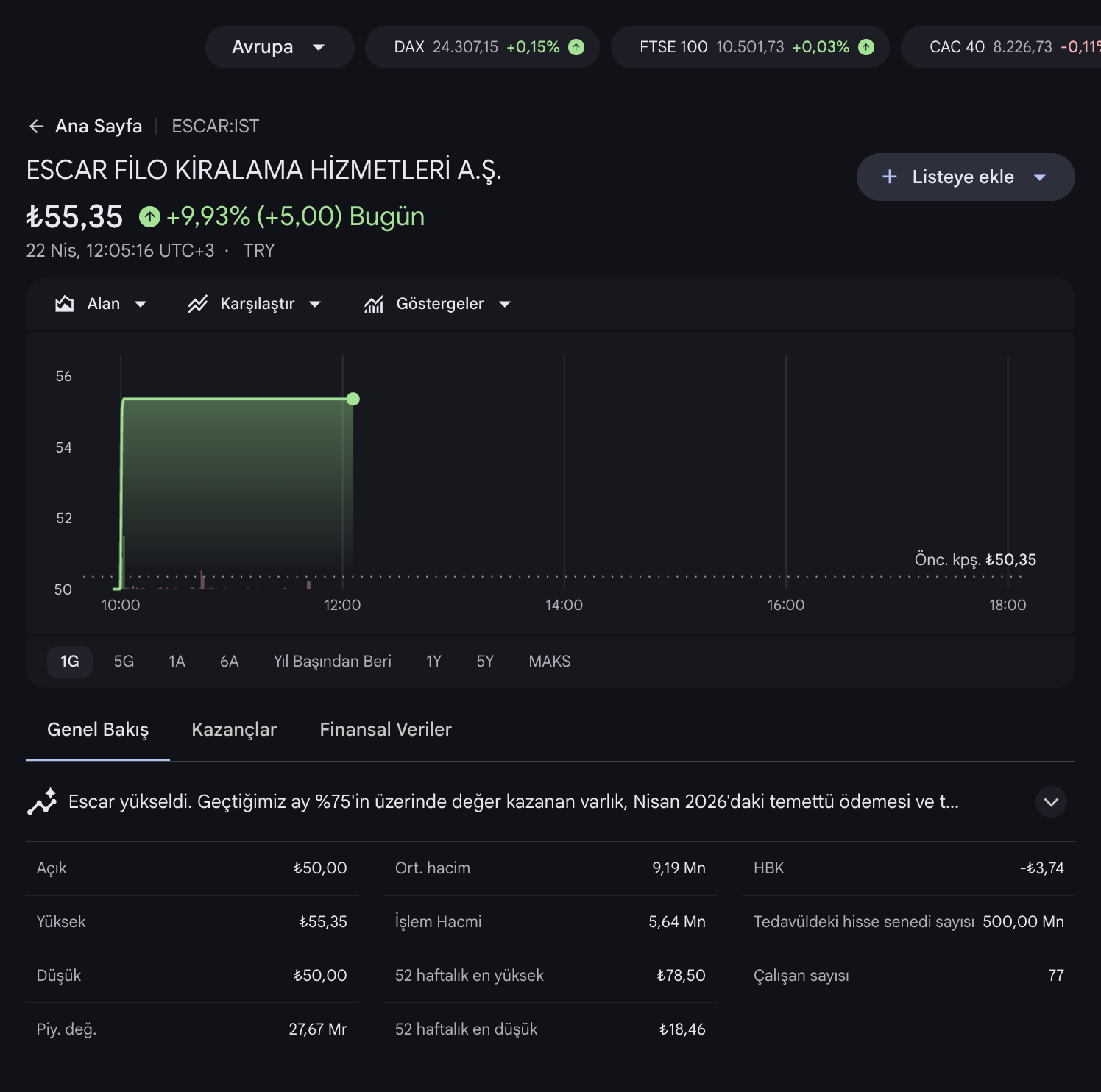Select the 1G time range
This screenshot has width=1101, height=1092.
pyautogui.click(x=69, y=662)
